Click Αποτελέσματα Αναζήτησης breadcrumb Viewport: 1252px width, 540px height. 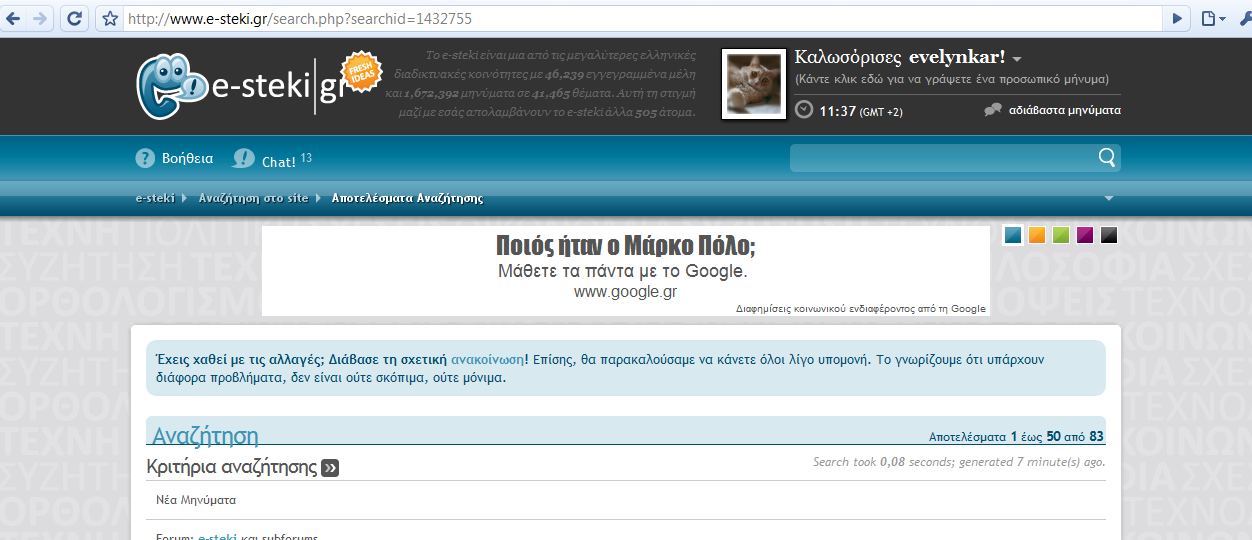pos(407,198)
